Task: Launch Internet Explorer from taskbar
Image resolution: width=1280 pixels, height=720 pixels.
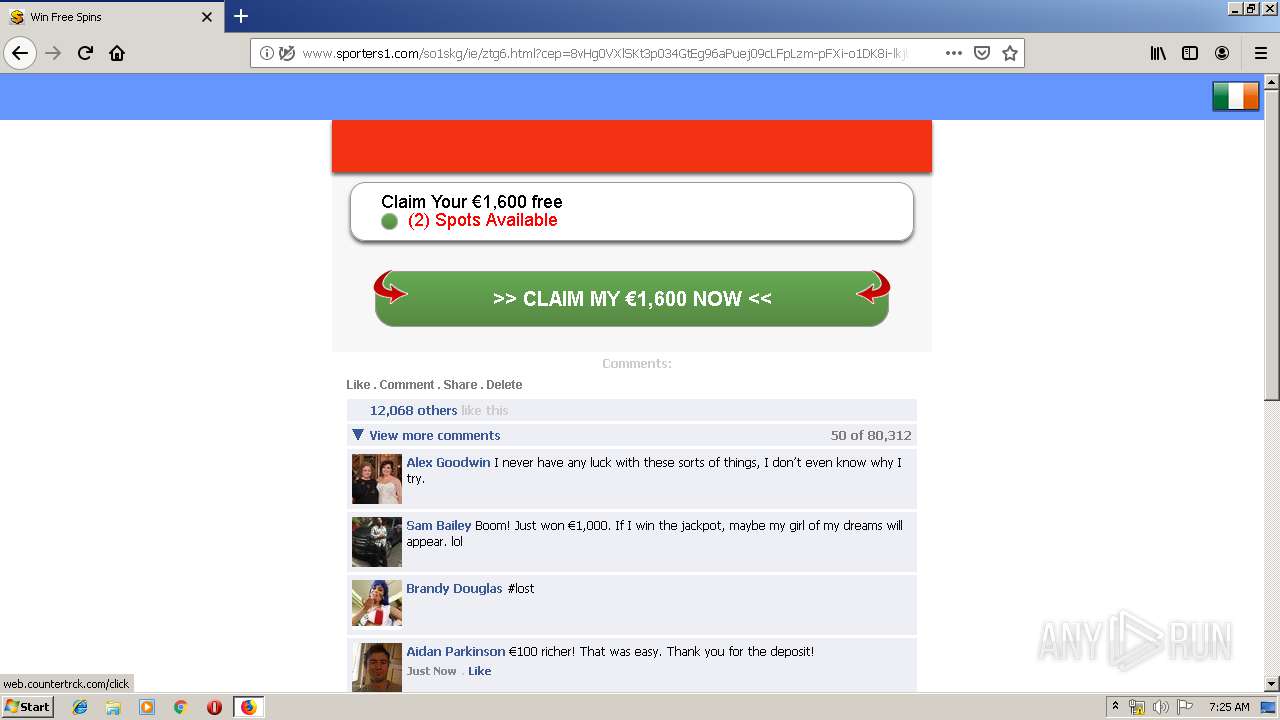Action: (x=80, y=707)
